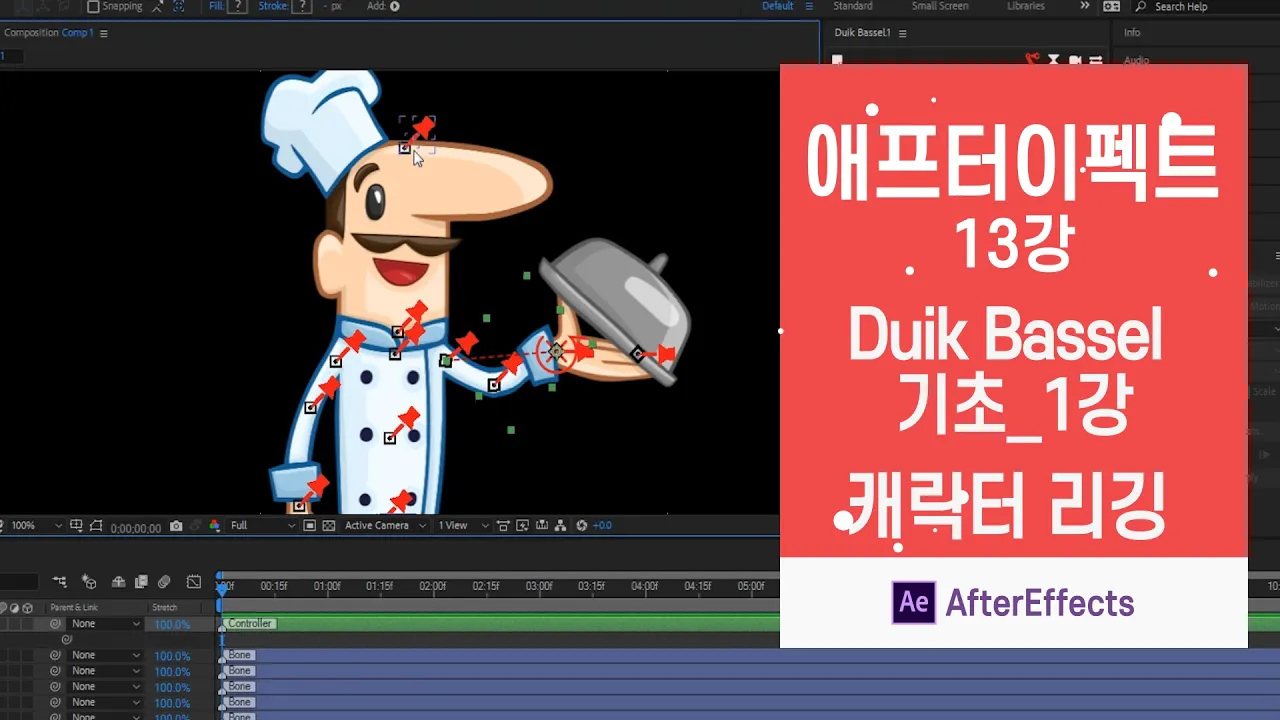The height and width of the screenshot is (720, 1280).
Task: Reset exposure with the aperture icon
Action: [581, 525]
